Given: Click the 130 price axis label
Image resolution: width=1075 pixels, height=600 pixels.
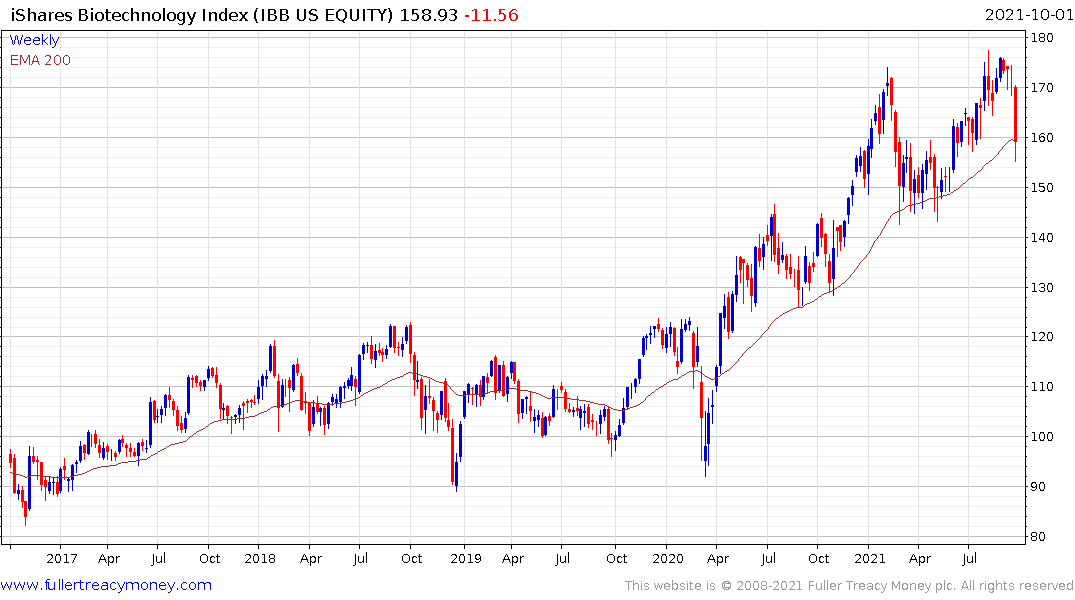Looking at the screenshot, I should point(1042,288).
